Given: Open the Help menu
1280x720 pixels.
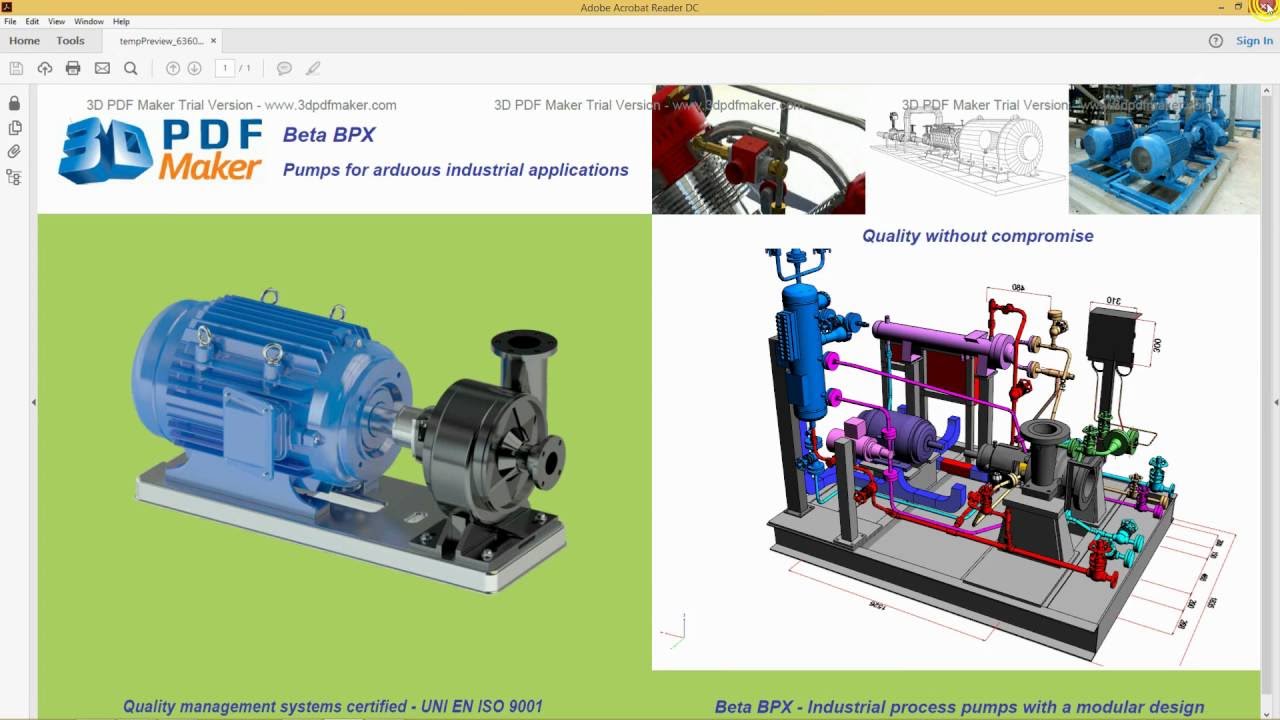Looking at the screenshot, I should (121, 21).
